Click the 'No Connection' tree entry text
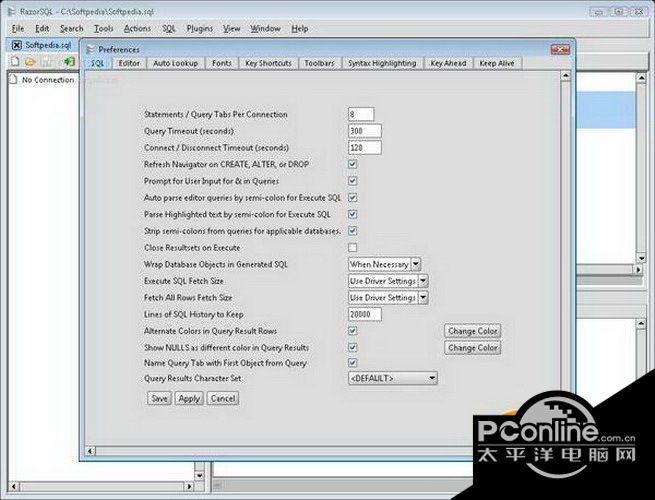 48,80
